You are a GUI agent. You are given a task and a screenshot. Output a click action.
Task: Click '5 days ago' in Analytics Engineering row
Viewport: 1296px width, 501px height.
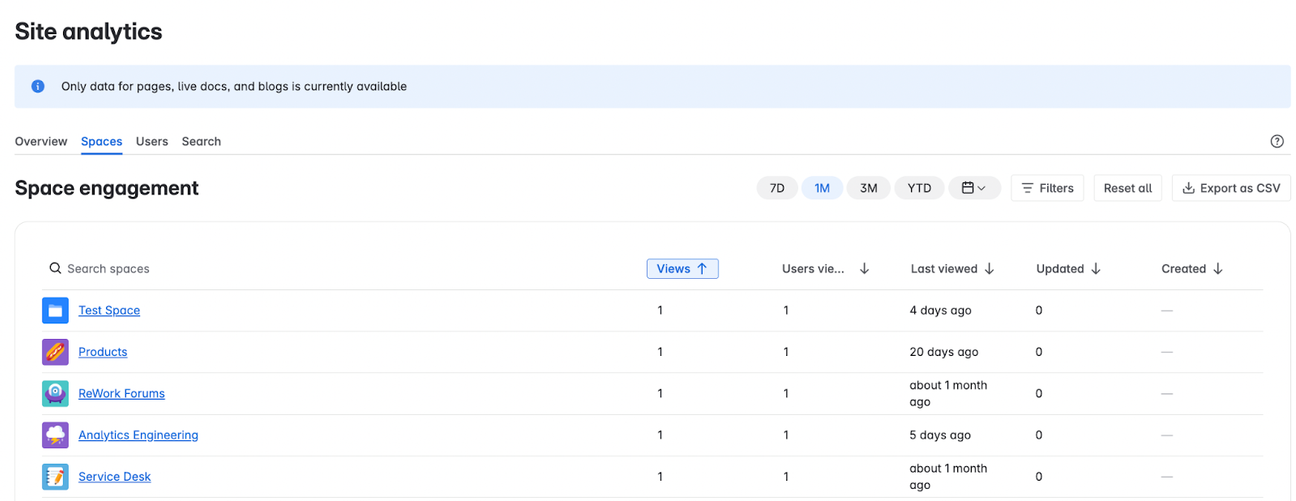click(940, 435)
